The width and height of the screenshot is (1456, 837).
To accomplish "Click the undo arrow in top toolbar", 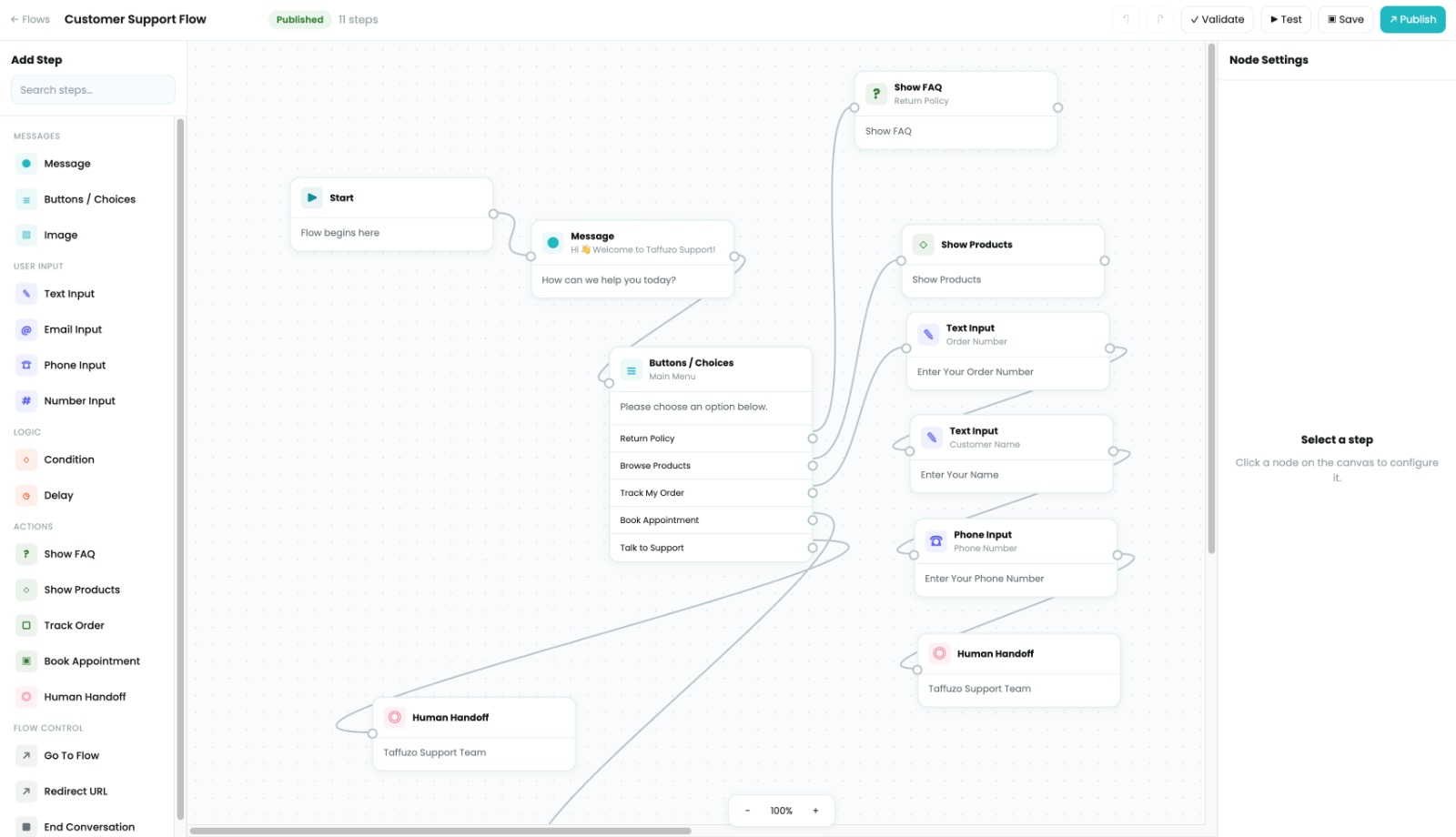I will [1126, 19].
